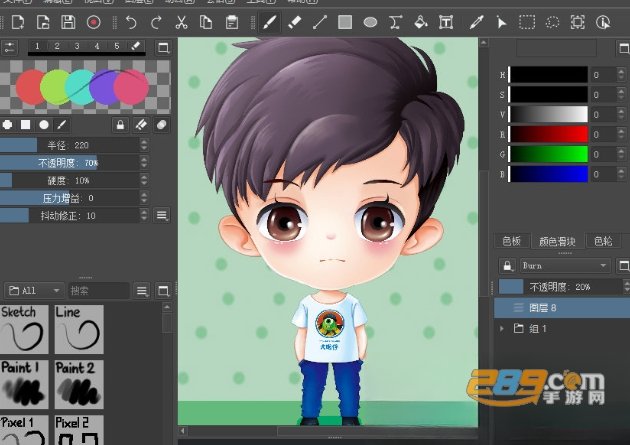Click the red record icon
Screen dimensions: 630x445
(94, 22)
